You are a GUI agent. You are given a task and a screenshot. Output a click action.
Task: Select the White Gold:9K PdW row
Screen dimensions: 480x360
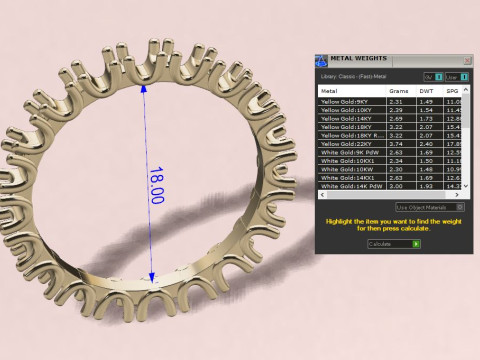click(390, 152)
